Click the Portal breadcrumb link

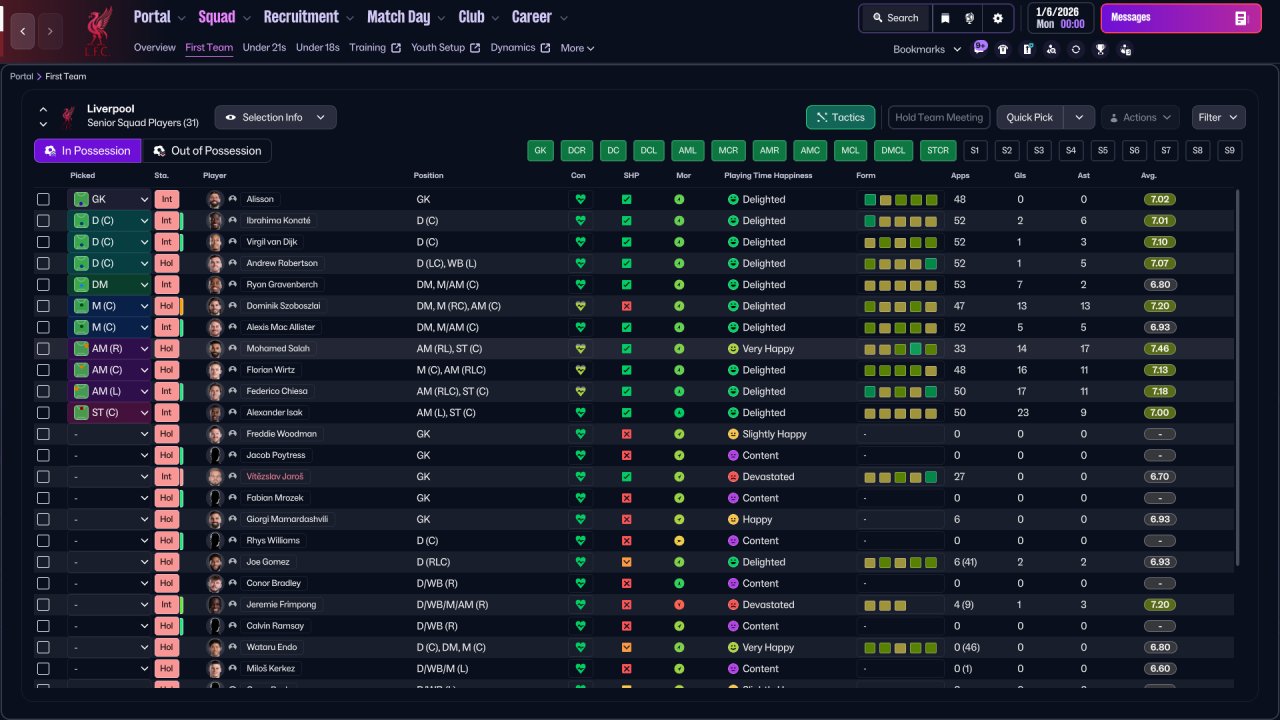(22, 76)
